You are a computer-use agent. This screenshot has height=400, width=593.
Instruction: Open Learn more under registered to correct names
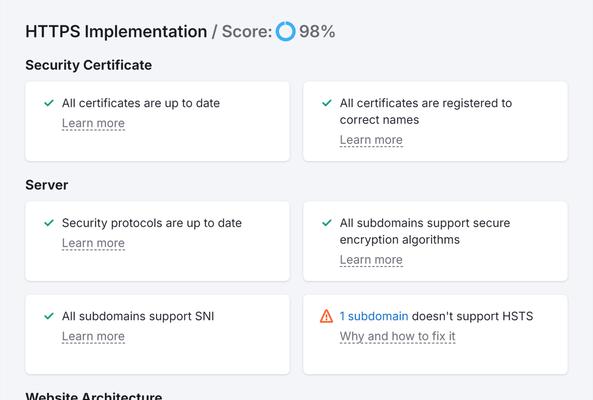coord(371,140)
